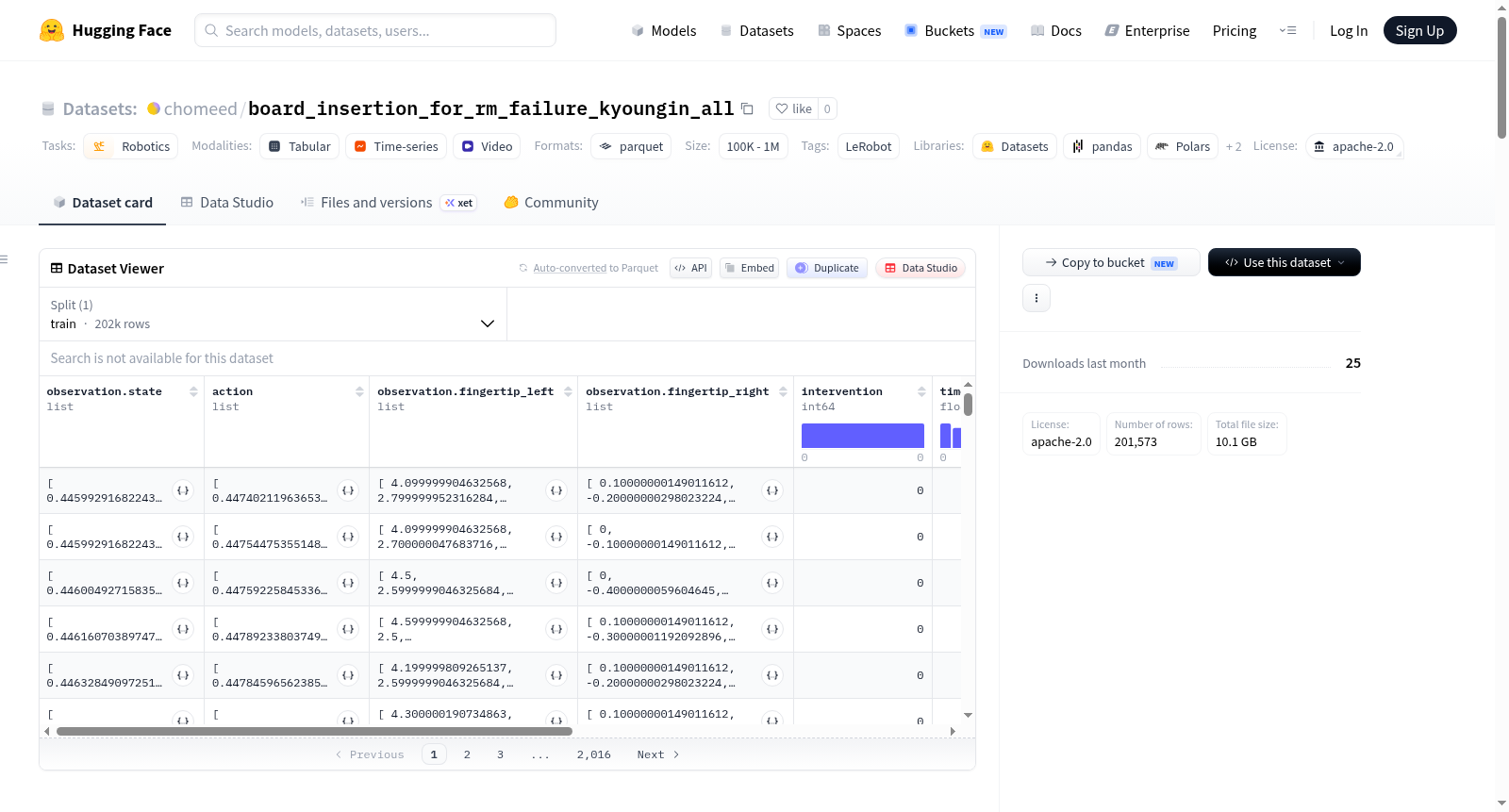Click the chomeed user avatar icon
The image size is (1509, 812).
(154, 108)
